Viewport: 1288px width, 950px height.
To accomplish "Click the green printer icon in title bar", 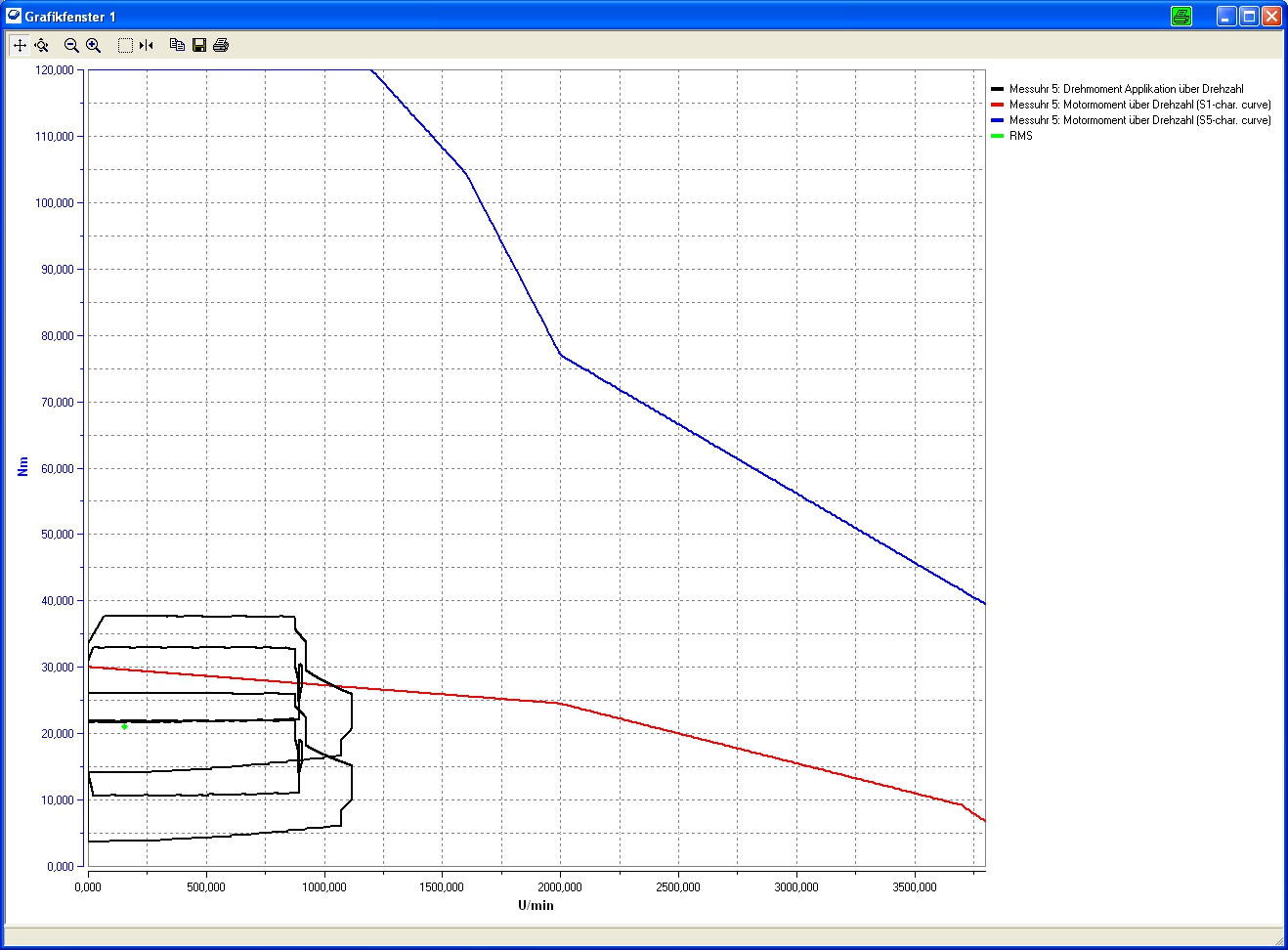I will click(1181, 16).
